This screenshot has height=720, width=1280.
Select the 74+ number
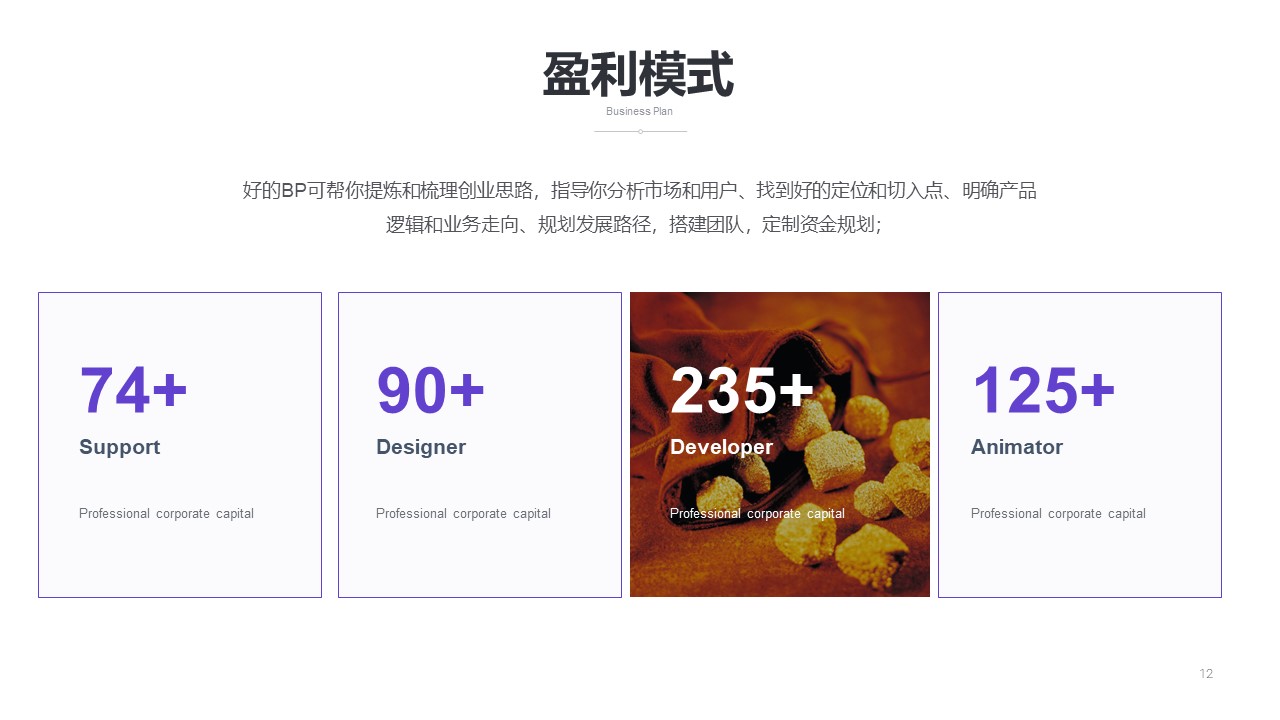click(134, 390)
